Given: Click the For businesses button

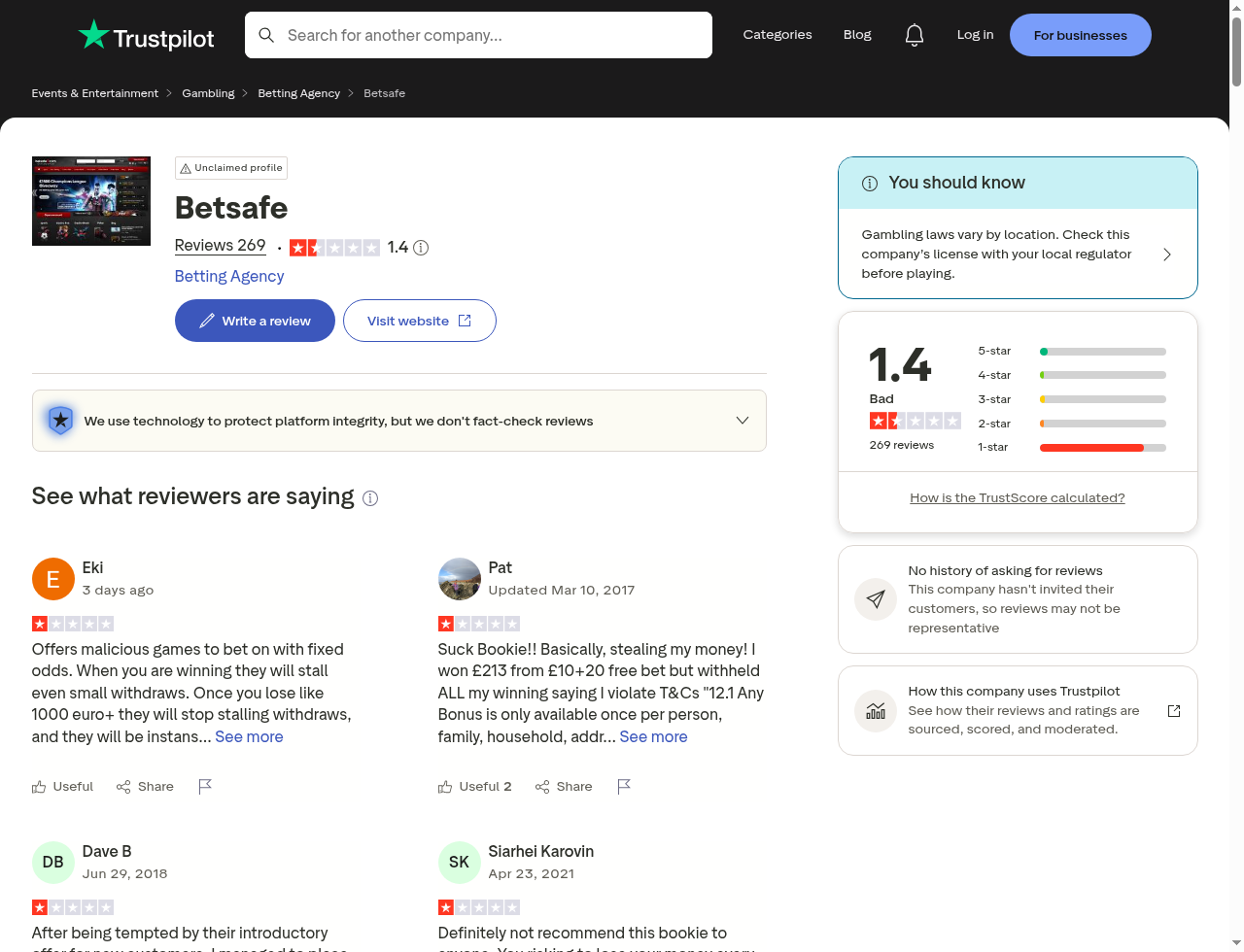Looking at the screenshot, I should tap(1081, 35).
